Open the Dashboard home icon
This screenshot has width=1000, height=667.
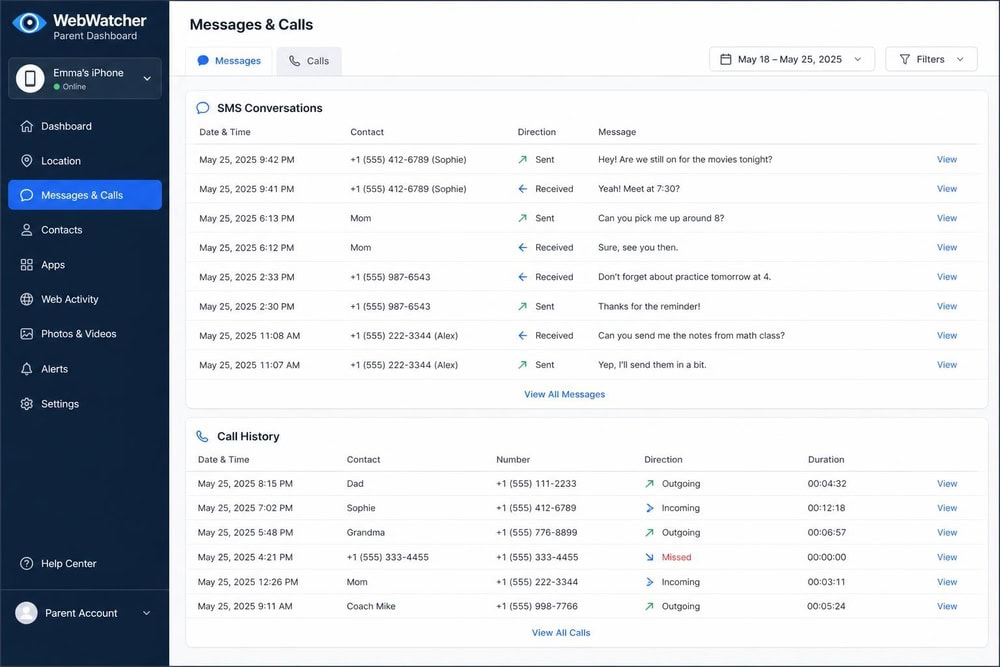tap(27, 126)
